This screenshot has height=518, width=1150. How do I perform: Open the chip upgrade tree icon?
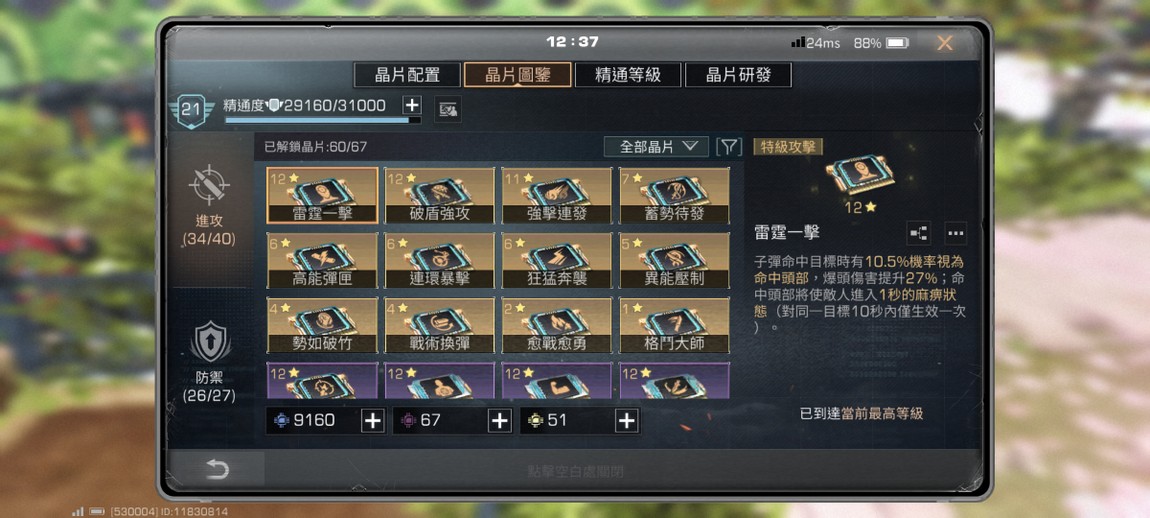click(918, 233)
